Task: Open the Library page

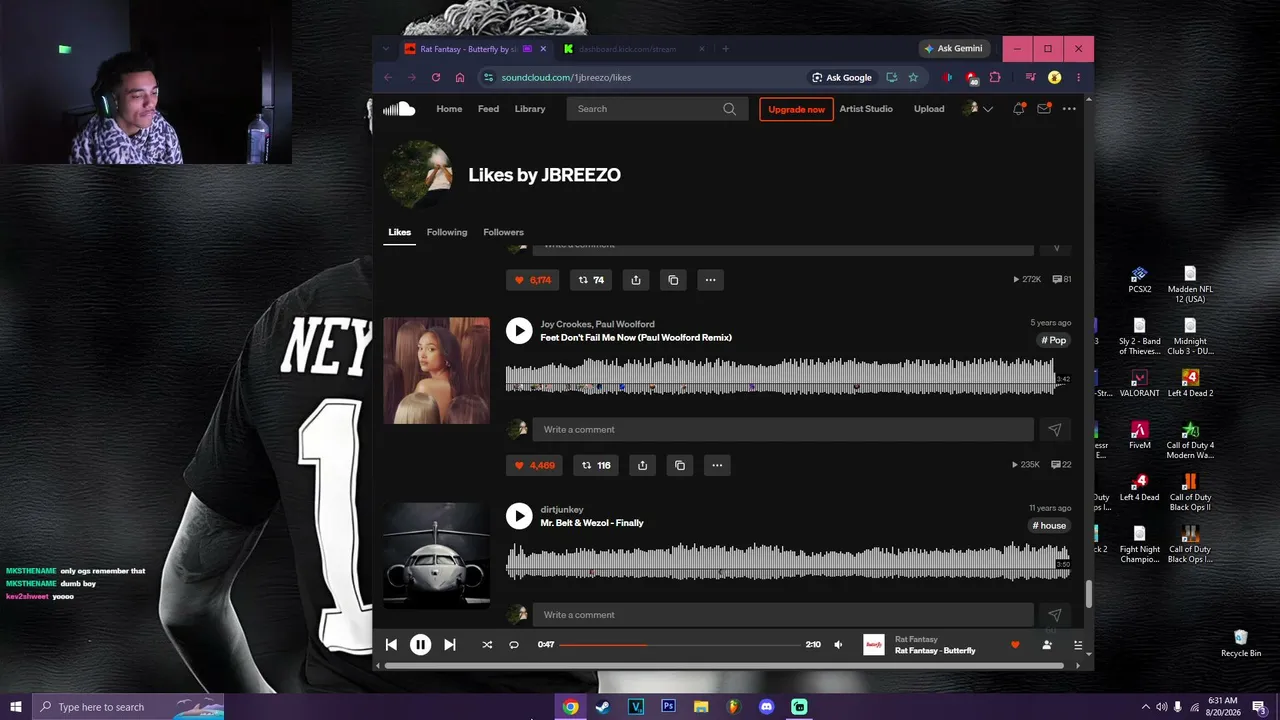Action: click(x=530, y=109)
